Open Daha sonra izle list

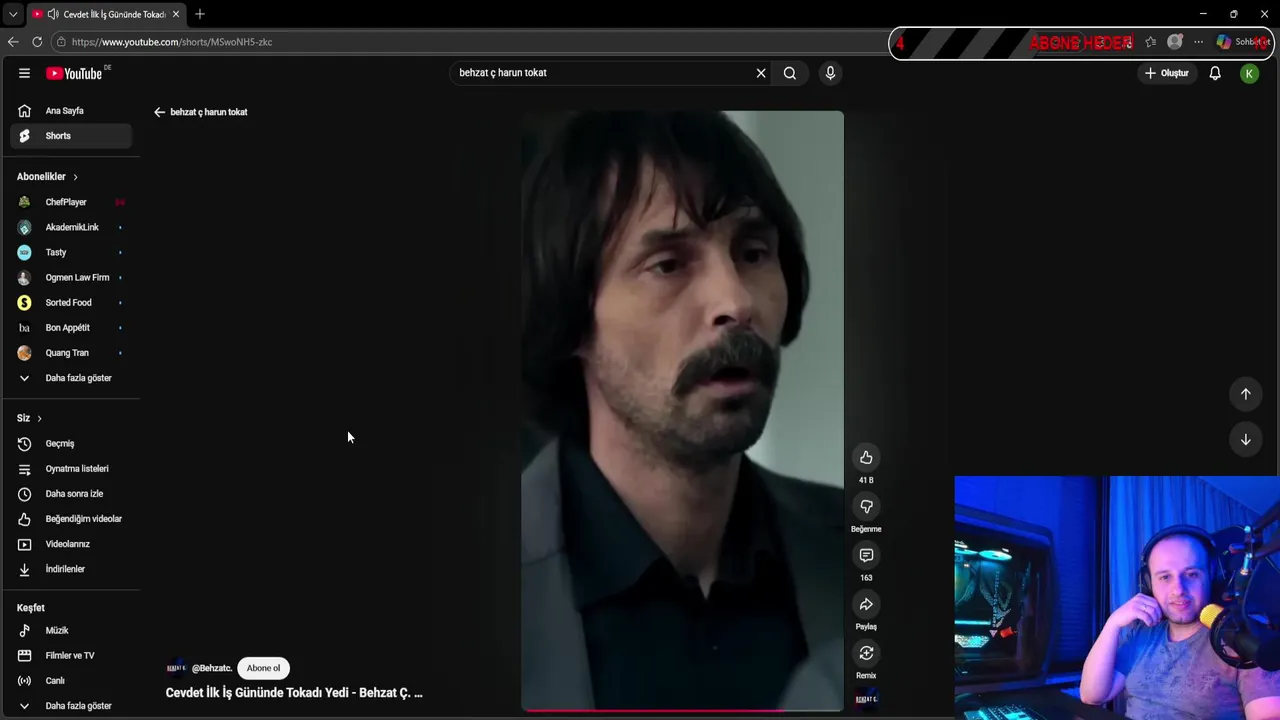pyautogui.click(x=70, y=493)
